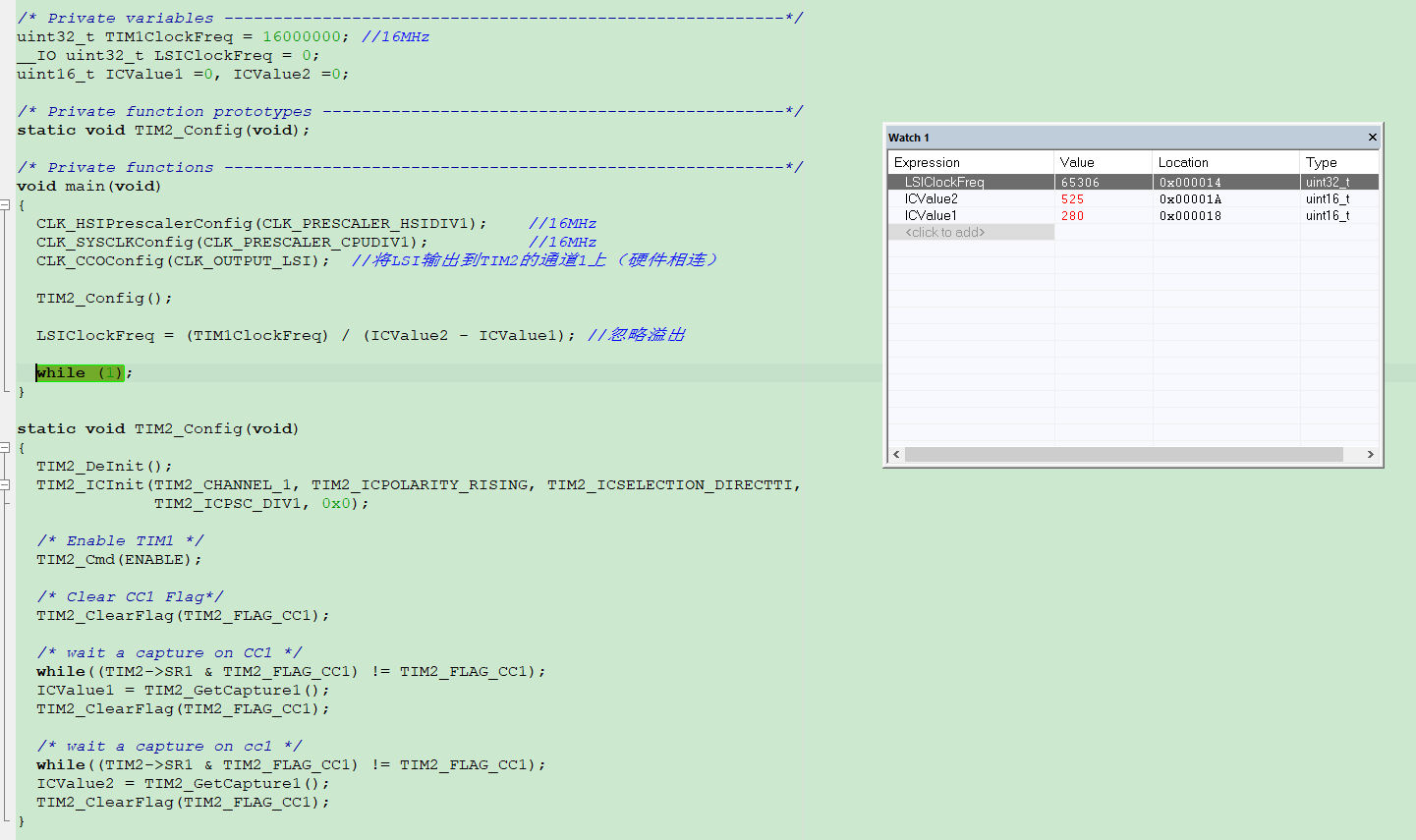Select the ICValue1 watch expression

tap(931, 215)
